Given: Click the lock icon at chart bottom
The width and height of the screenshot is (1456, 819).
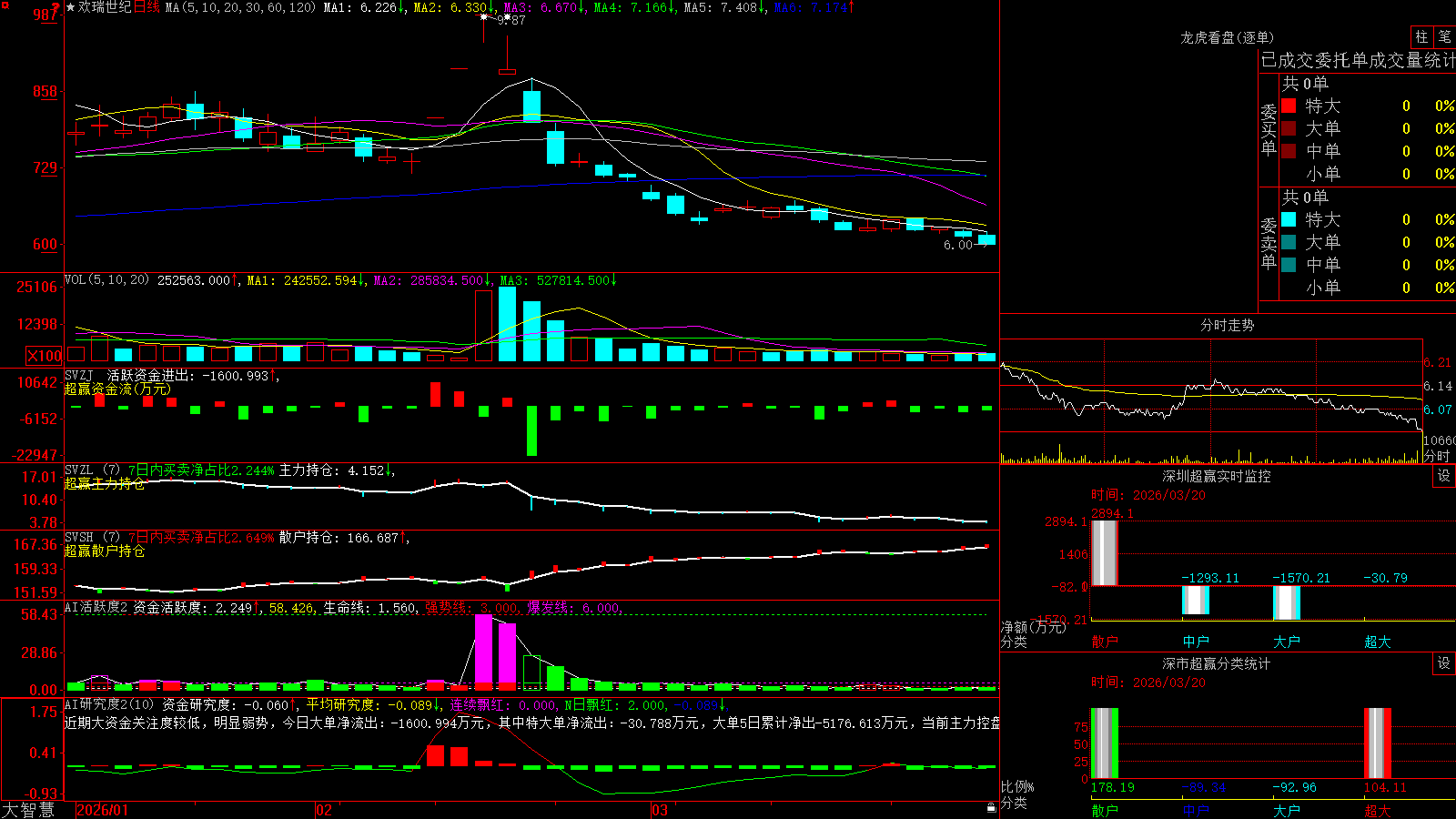Looking at the screenshot, I should point(992,808).
